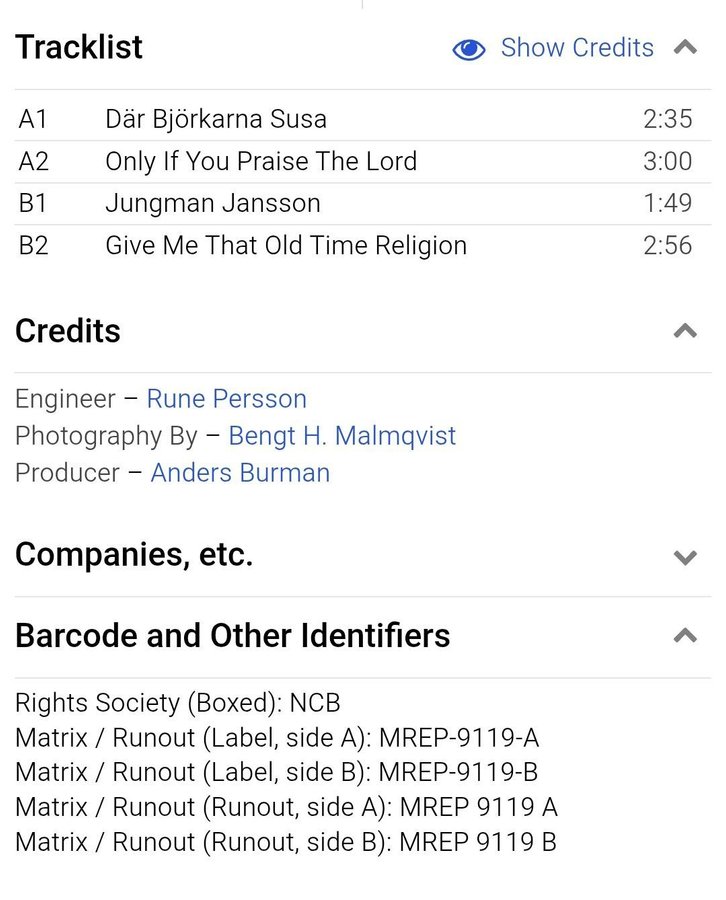Open the Rune Persson engineer link
The height and width of the screenshot is (900, 726).
tap(226, 399)
